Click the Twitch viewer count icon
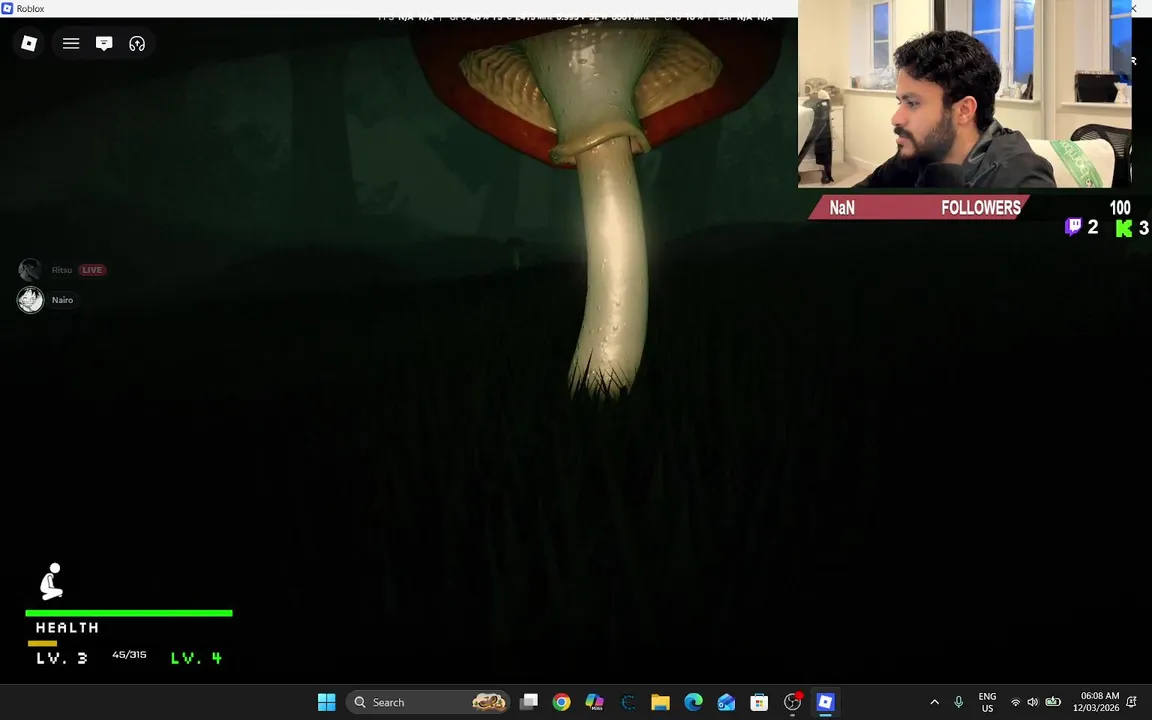This screenshot has height=720, width=1152. tap(1073, 227)
